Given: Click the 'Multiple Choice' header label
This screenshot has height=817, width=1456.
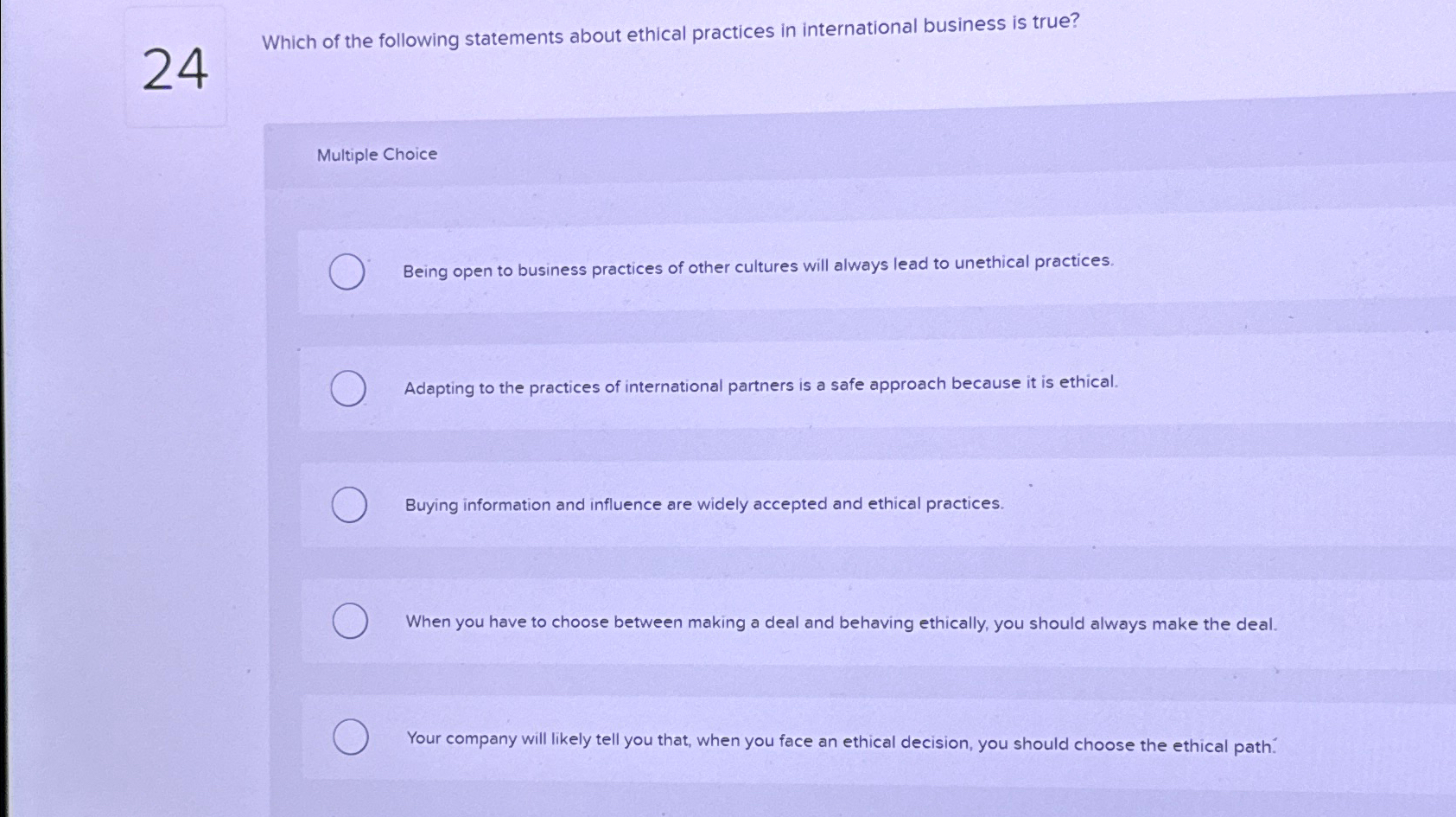Looking at the screenshot, I should tap(377, 155).
